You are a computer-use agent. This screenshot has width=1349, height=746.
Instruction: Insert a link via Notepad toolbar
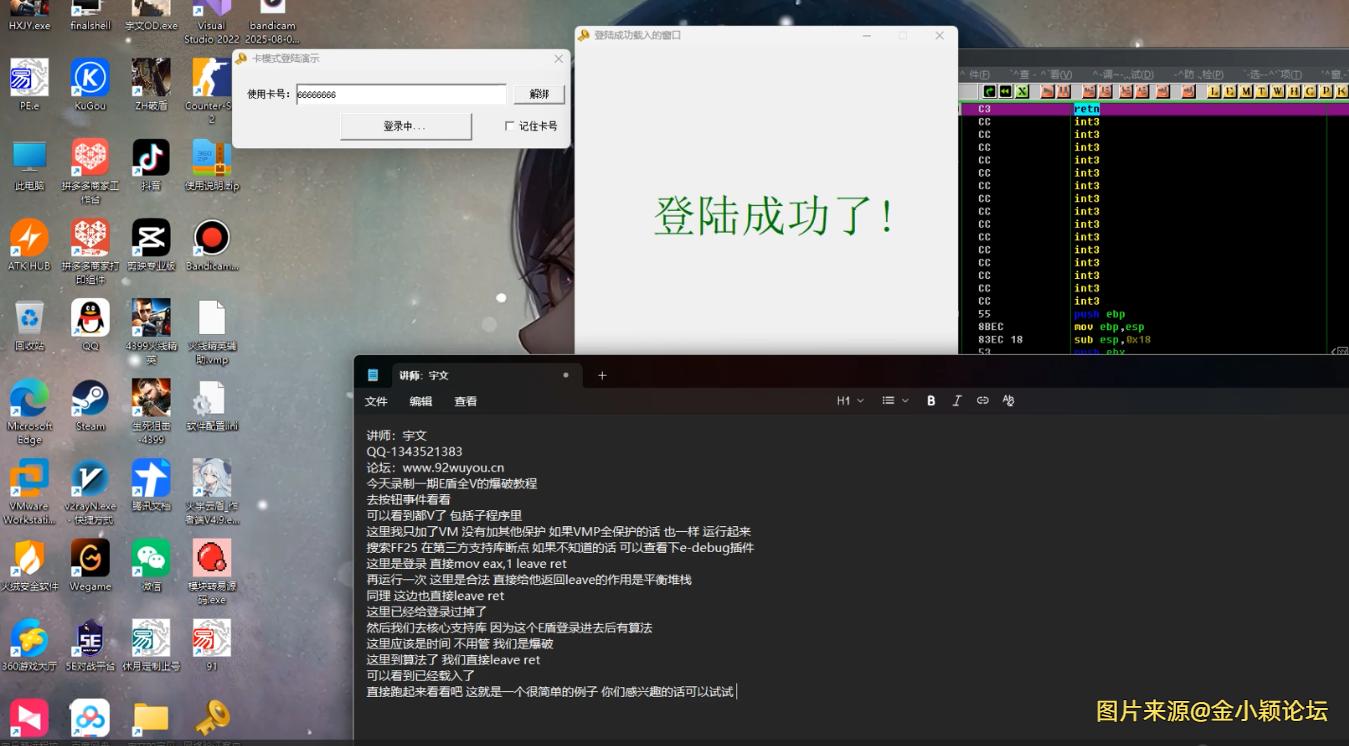[x=983, y=401]
